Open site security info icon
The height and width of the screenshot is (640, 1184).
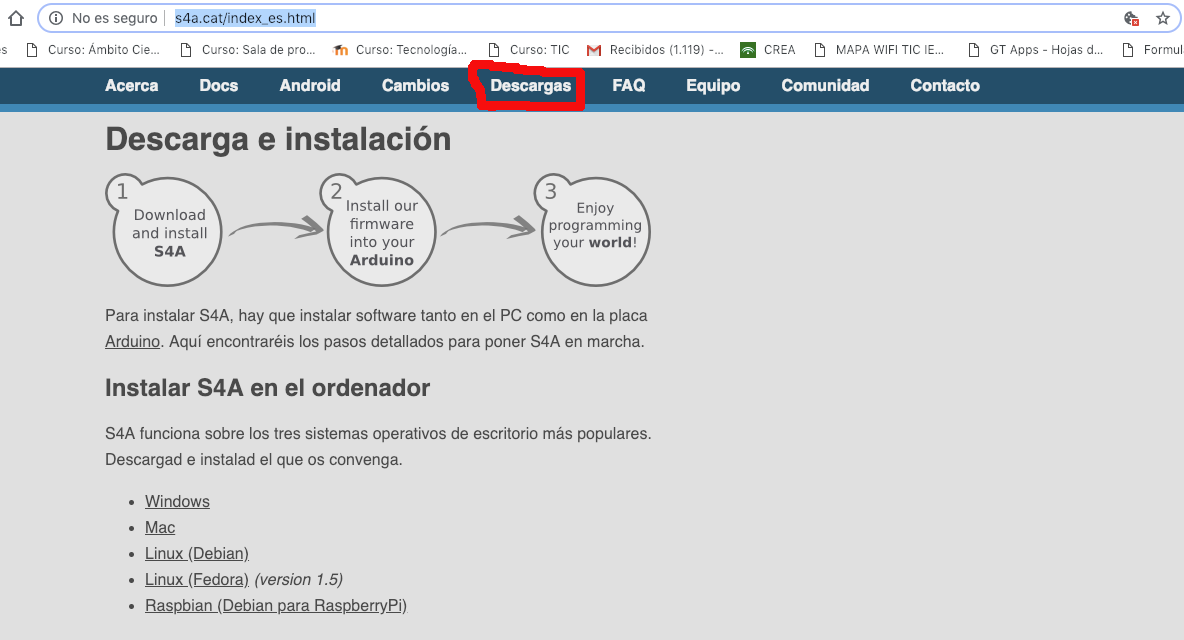click(x=56, y=18)
